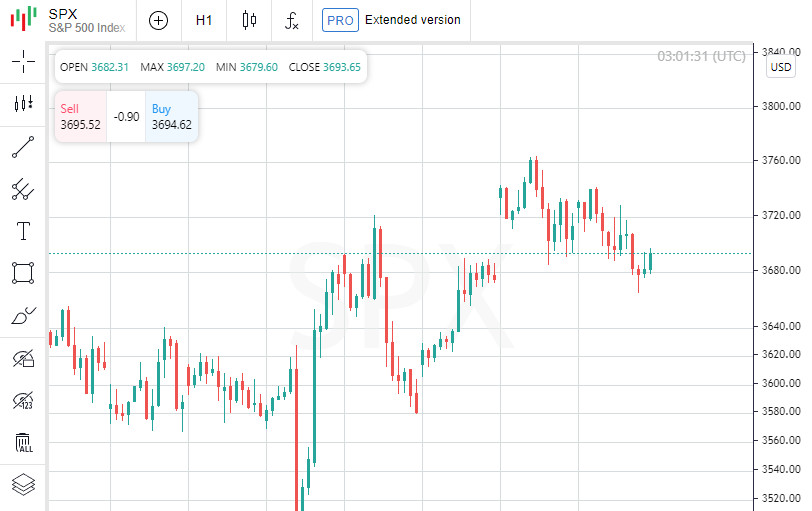Select the crosshair cursor tool
812x511 pixels.
(x=23, y=61)
